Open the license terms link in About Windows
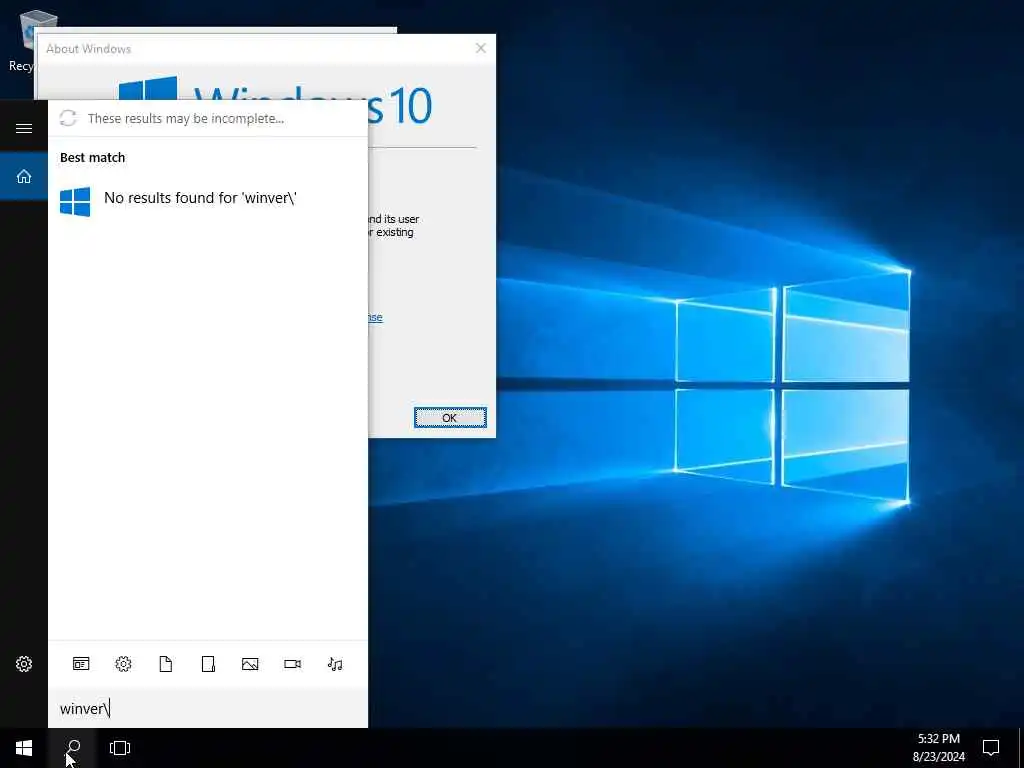This screenshot has height=768, width=1024. click(x=376, y=317)
